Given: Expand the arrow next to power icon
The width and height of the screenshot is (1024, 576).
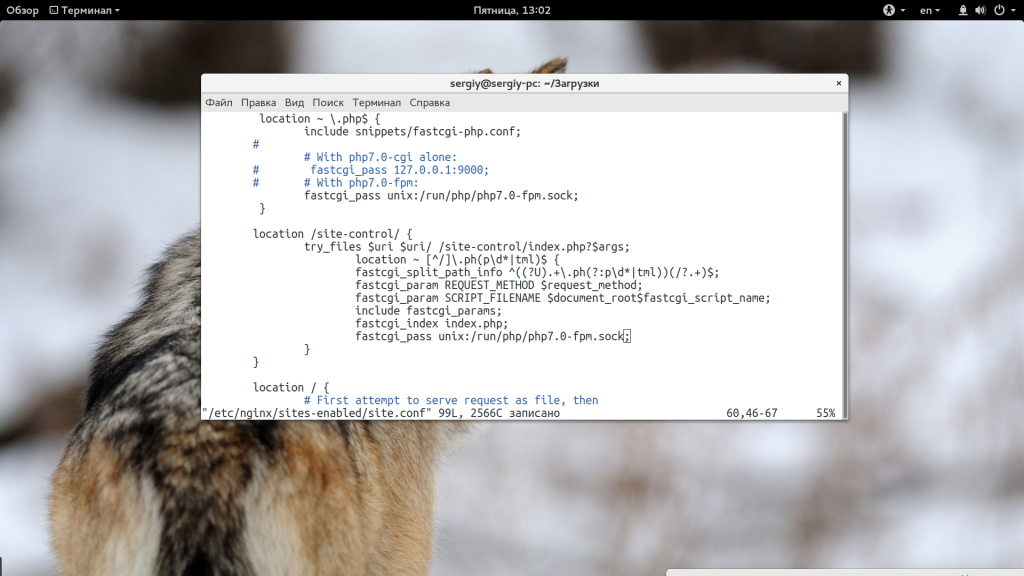Looking at the screenshot, I should [1012, 10].
